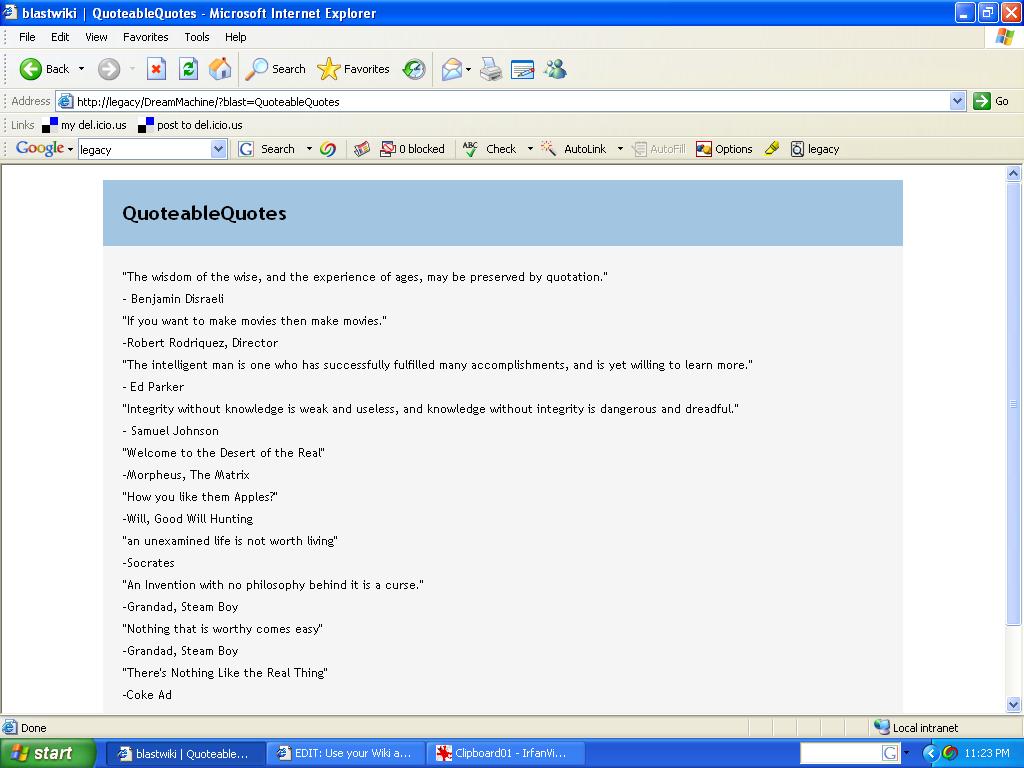Screen dimensions: 1024x768
Task: Open Google toolbar Options
Action: click(724, 149)
